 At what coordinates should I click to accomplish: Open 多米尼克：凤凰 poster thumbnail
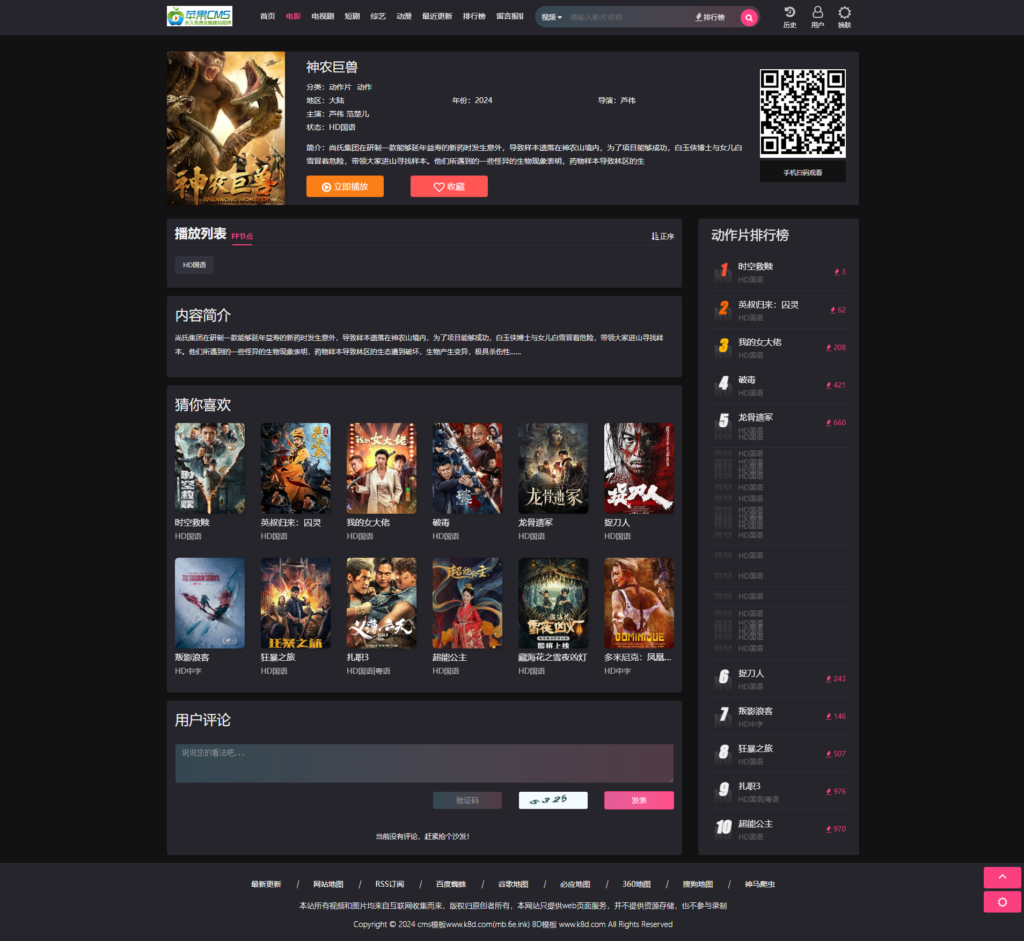click(x=639, y=603)
